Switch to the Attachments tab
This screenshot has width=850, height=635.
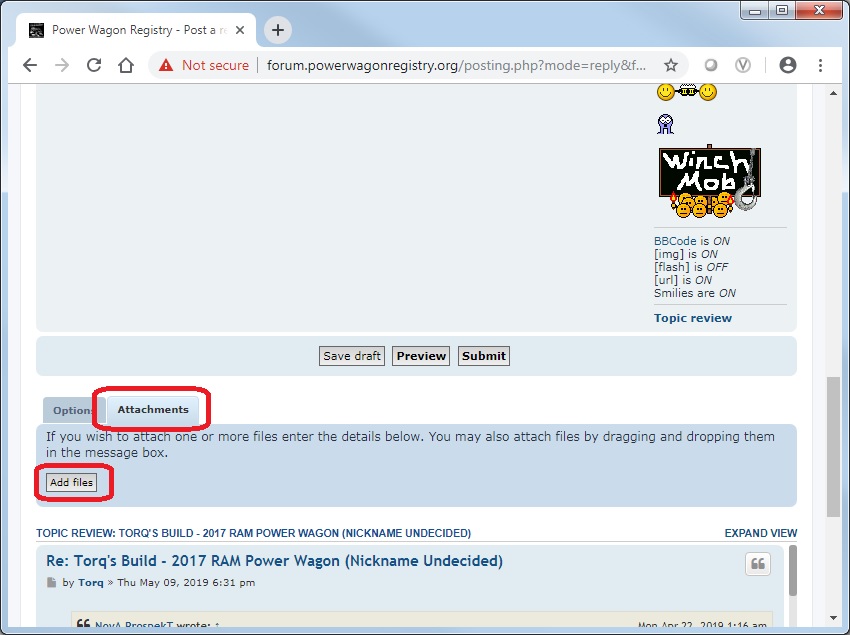(153, 410)
